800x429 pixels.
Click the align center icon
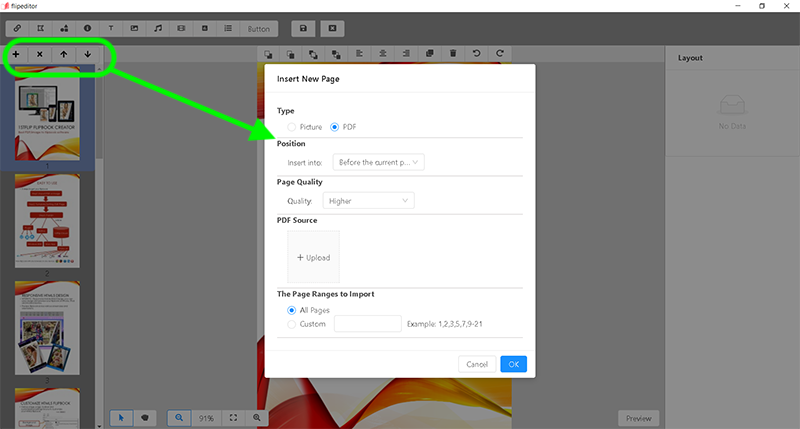383,54
